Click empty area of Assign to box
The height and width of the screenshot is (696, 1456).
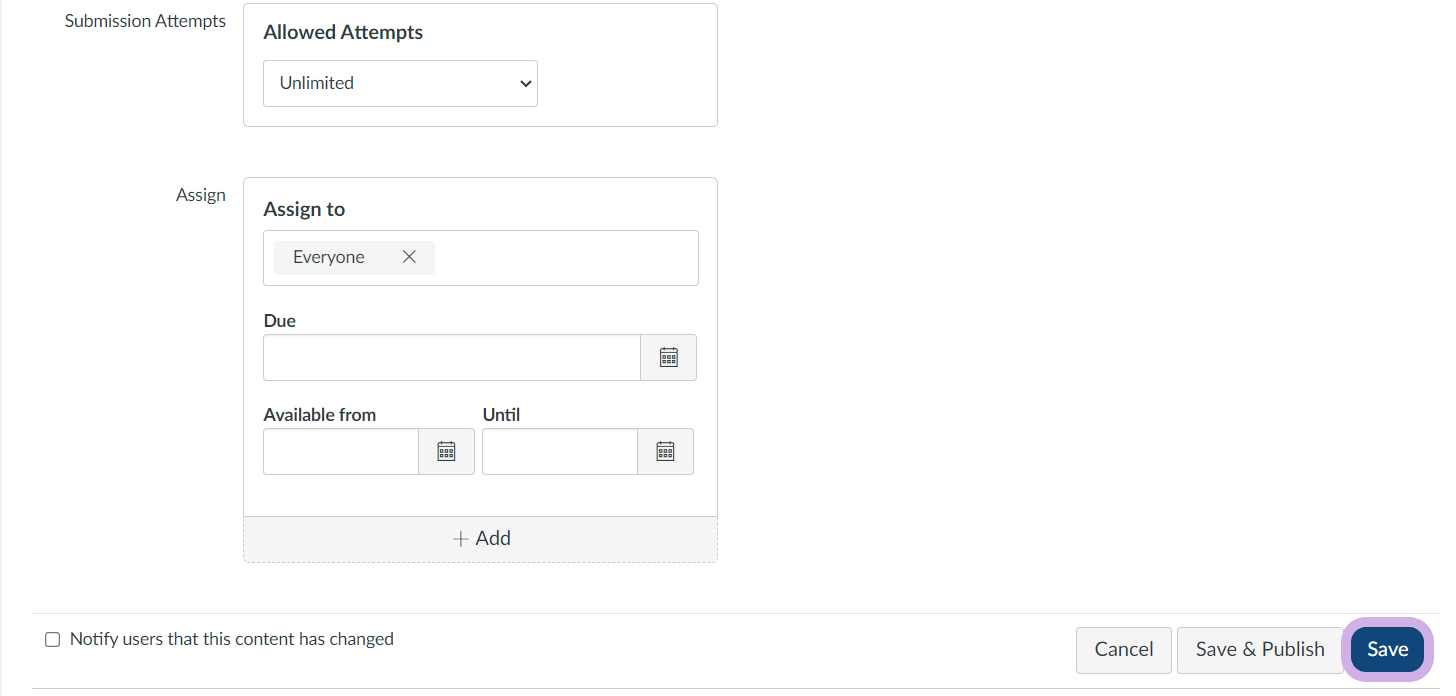coord(565,258)
